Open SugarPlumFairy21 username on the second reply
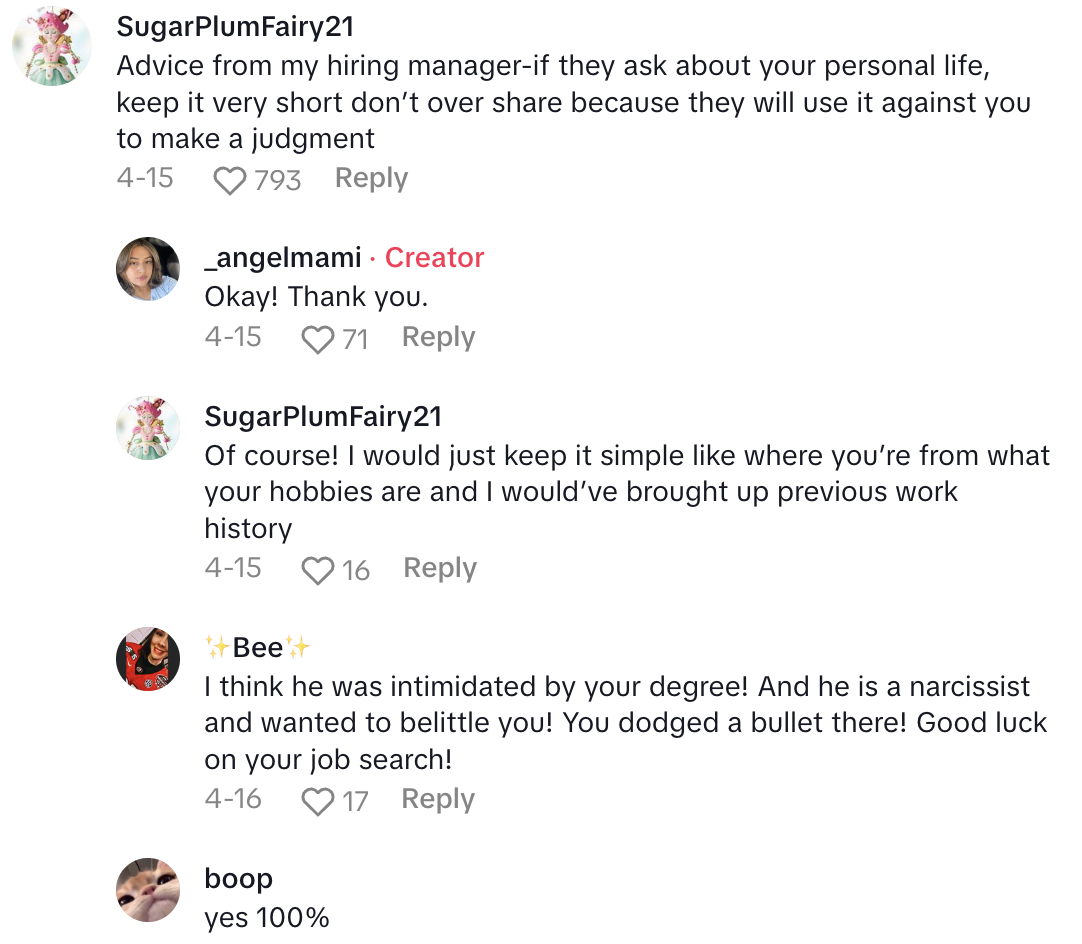This screenshot has width=1082, height=944. point(323,416)
